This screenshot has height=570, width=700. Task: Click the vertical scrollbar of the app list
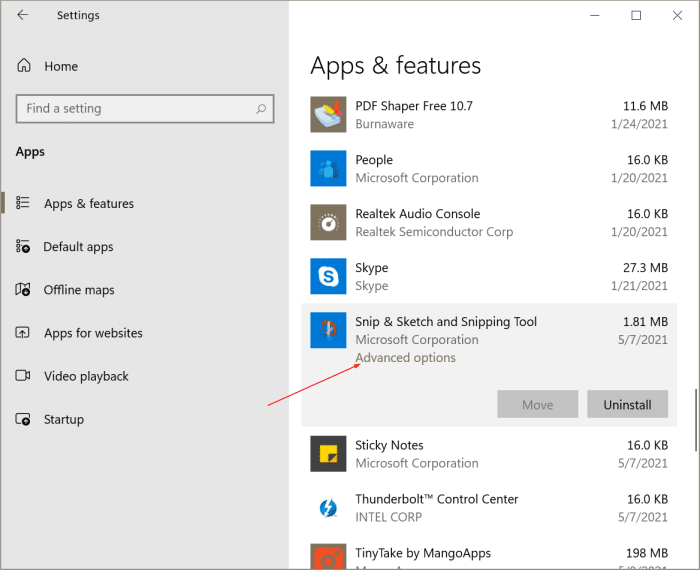[x=695, y=420]
